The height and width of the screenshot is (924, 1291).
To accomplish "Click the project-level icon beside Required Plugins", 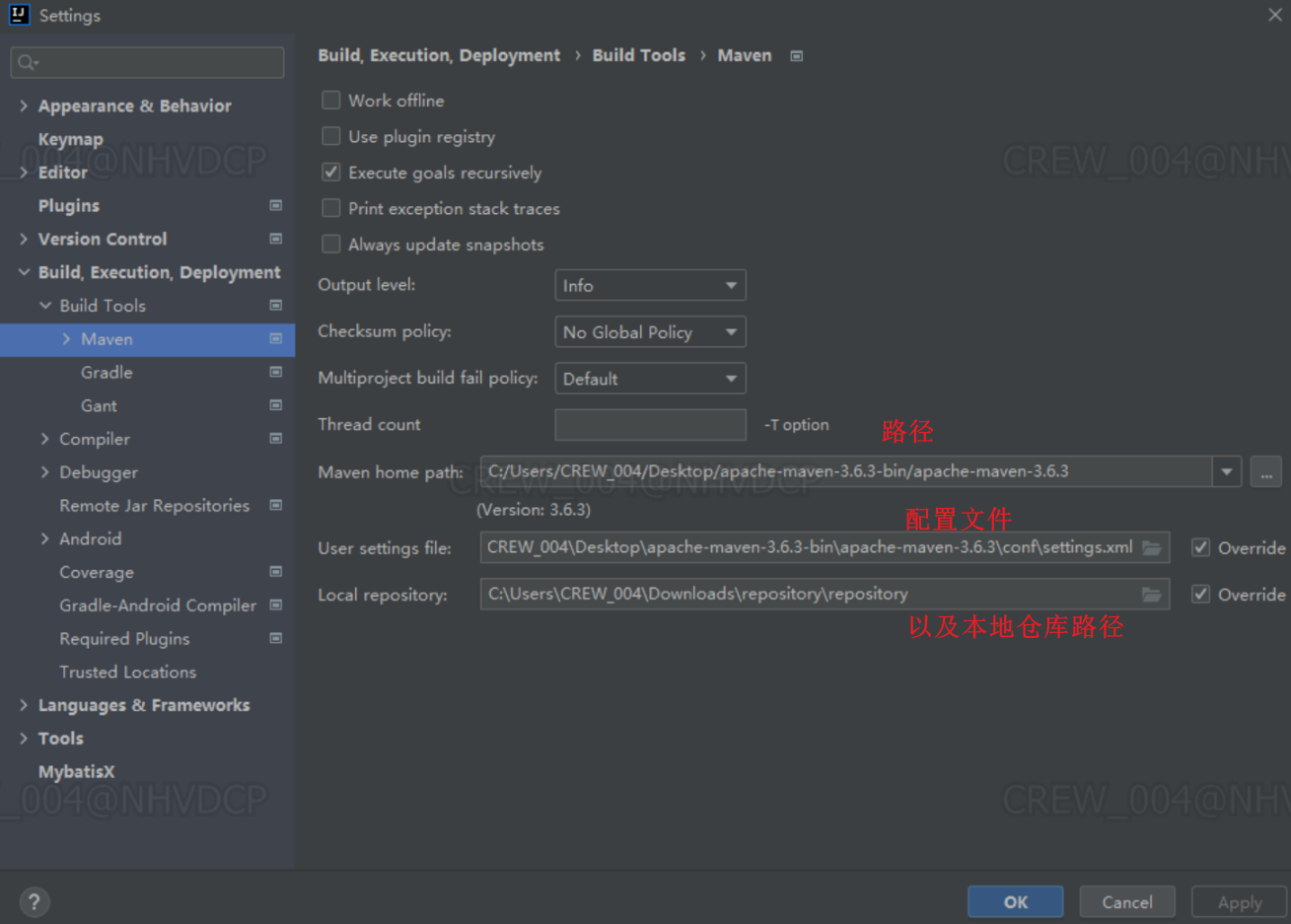I will 276,638.
